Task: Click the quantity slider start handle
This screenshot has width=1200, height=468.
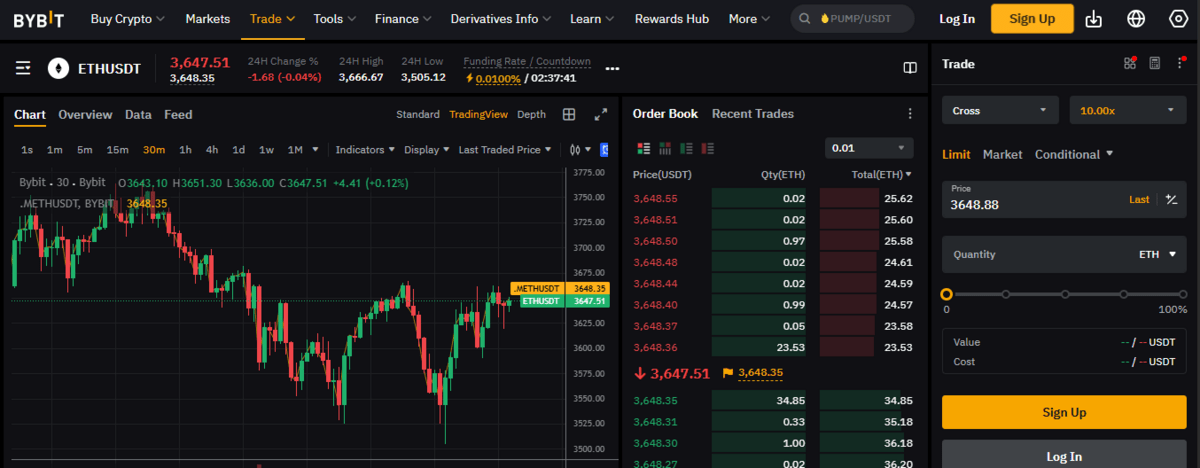Action: (x=946, y=294)
